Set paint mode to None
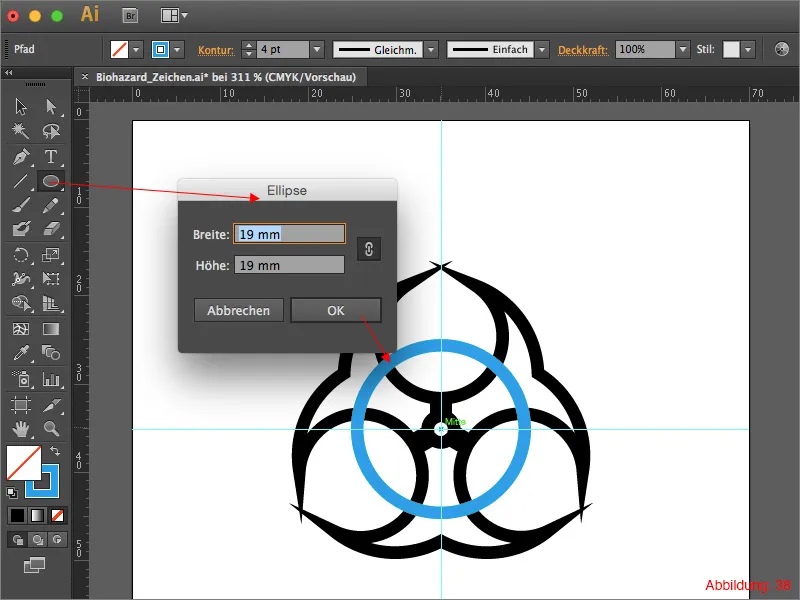 pyautogui.click(x=57, y=515)
